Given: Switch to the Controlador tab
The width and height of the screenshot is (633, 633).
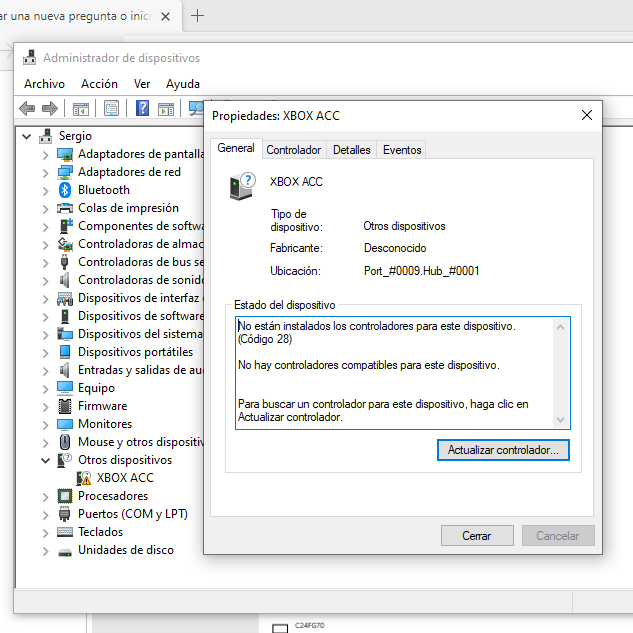Looking at the screenshot, I should 293,150.
